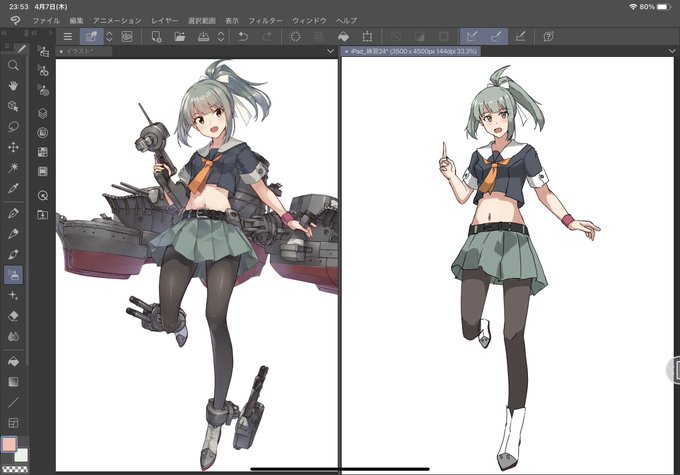The height and width of the screenshot is (475, 680).
Task: Open the フィルター menu
Action: click(265, 20)
